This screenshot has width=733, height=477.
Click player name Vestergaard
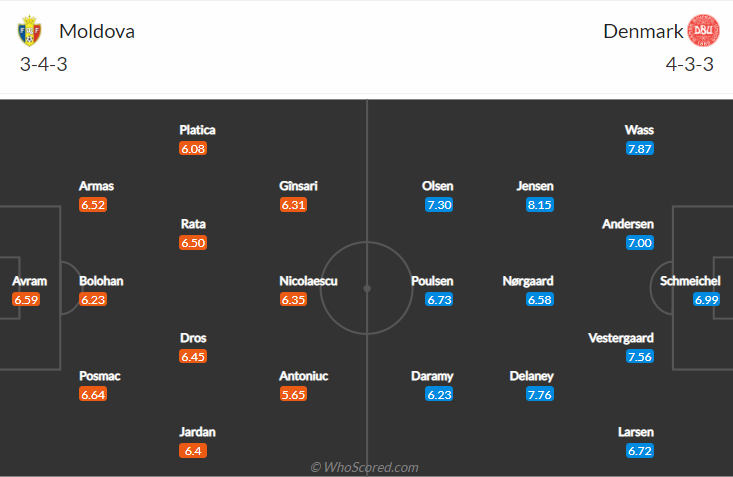tap(621, 338)
